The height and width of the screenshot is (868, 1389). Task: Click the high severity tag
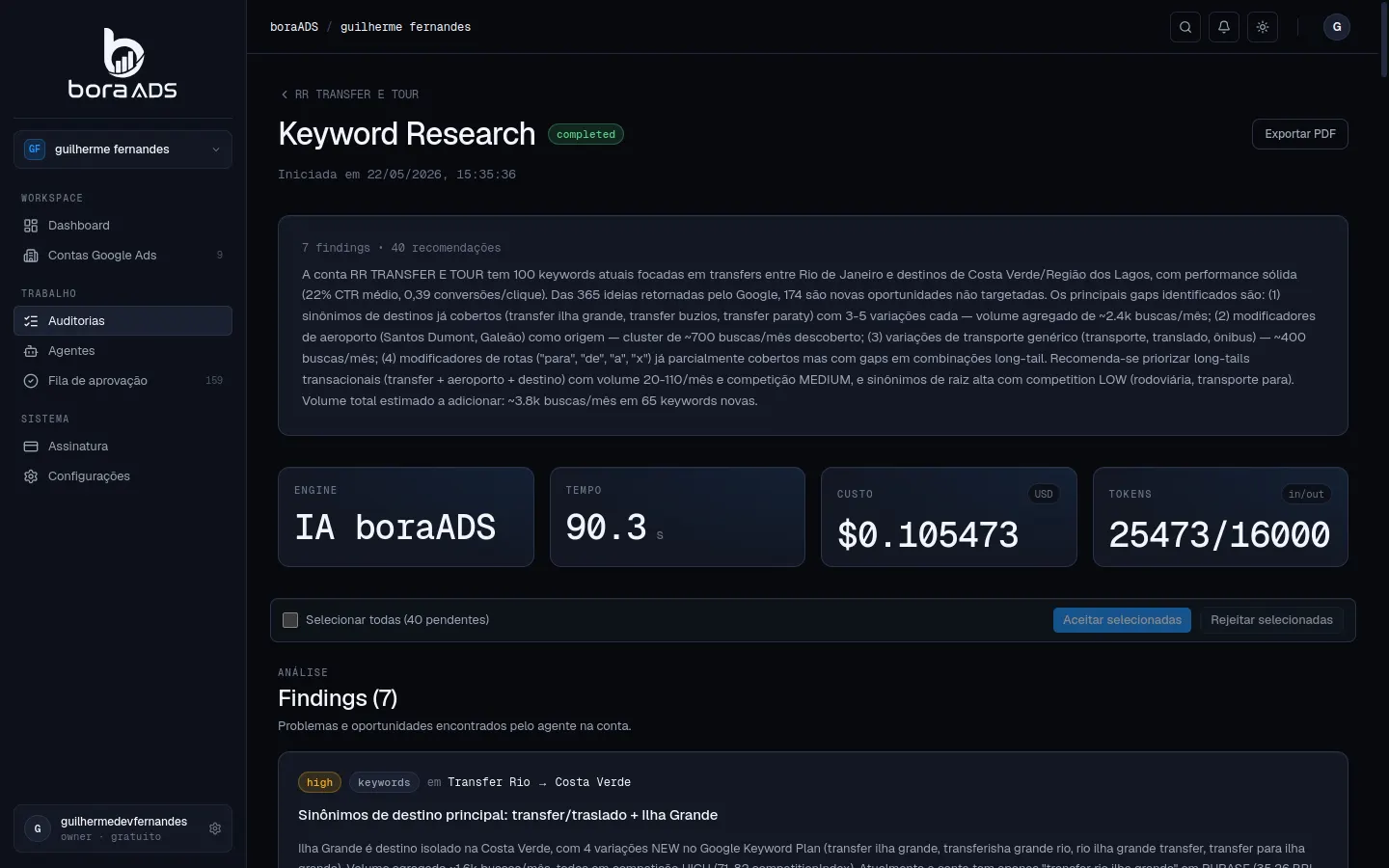pyautogui.click(x=319, y=782)
